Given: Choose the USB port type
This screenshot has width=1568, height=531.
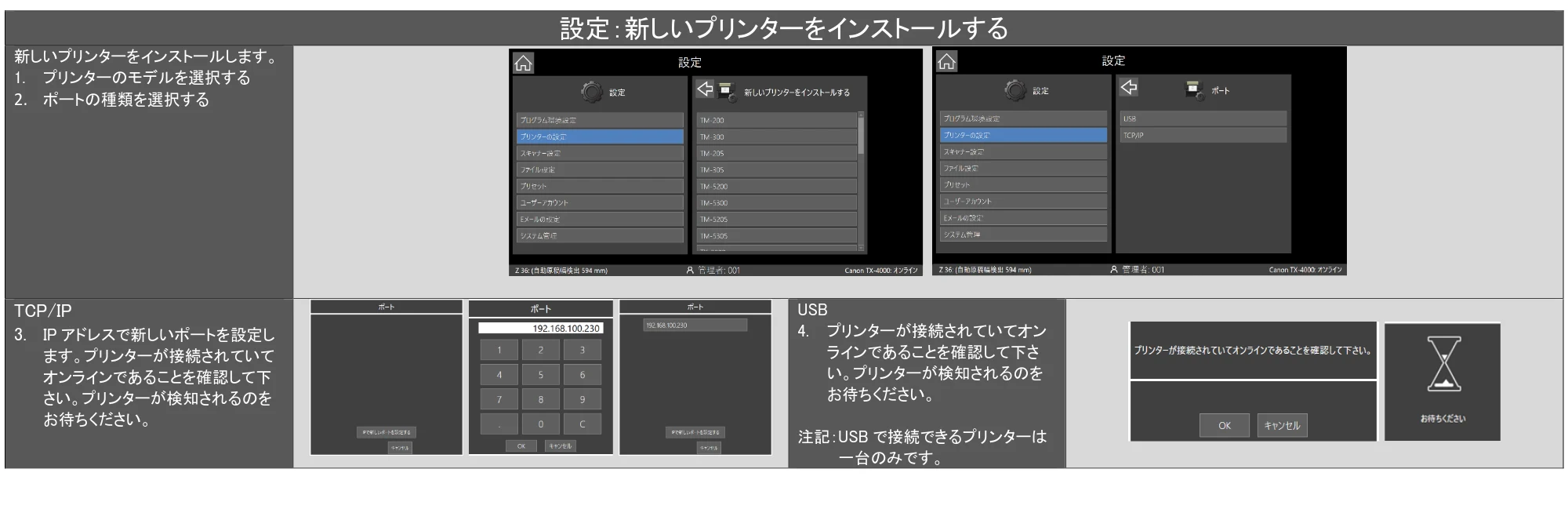Looking at the screenshot, I should coord(1203,118).
